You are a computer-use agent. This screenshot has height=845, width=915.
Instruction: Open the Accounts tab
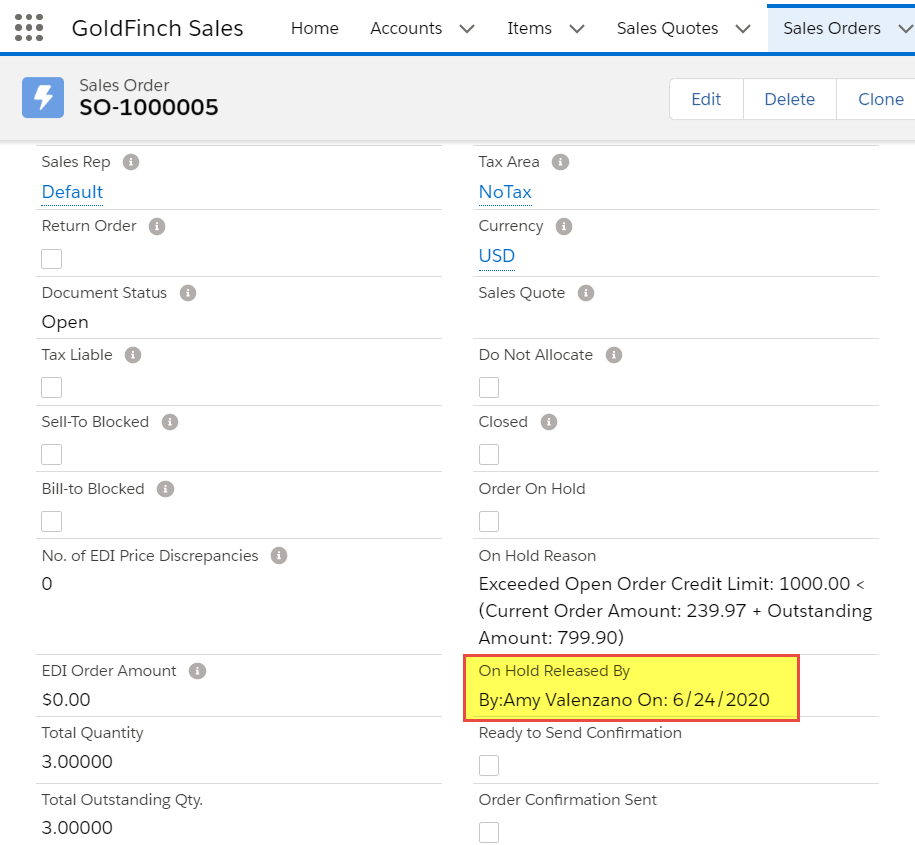coord(406,28)
